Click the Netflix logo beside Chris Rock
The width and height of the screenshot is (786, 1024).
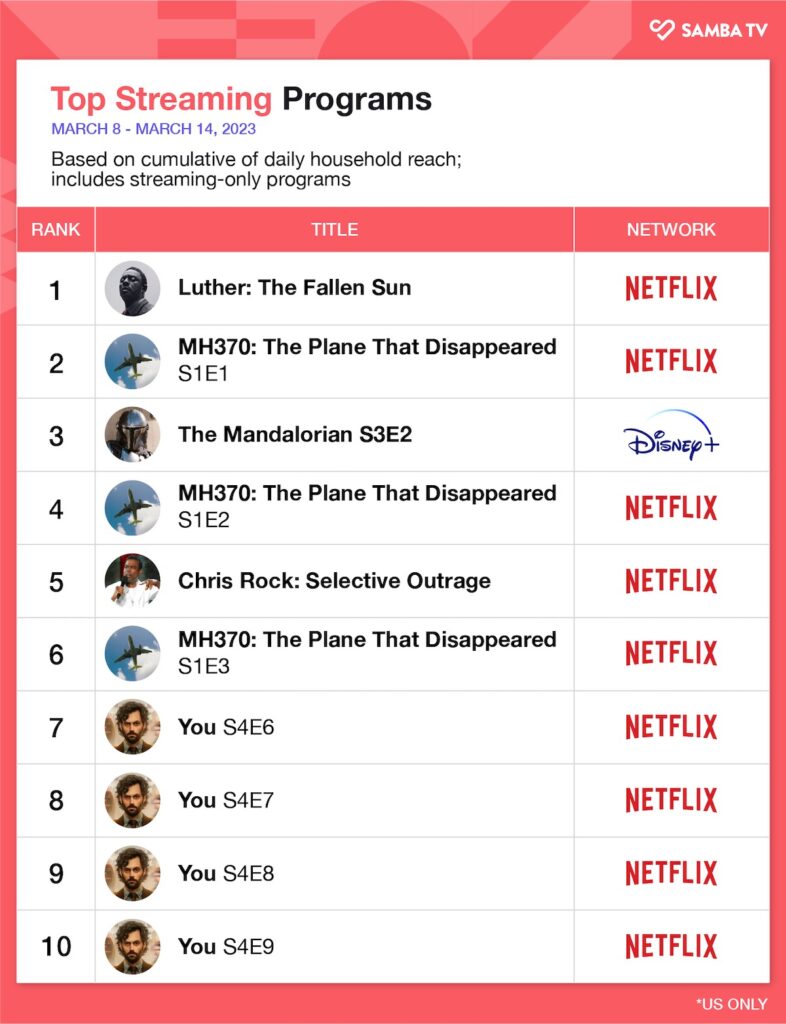click(671, 581)
